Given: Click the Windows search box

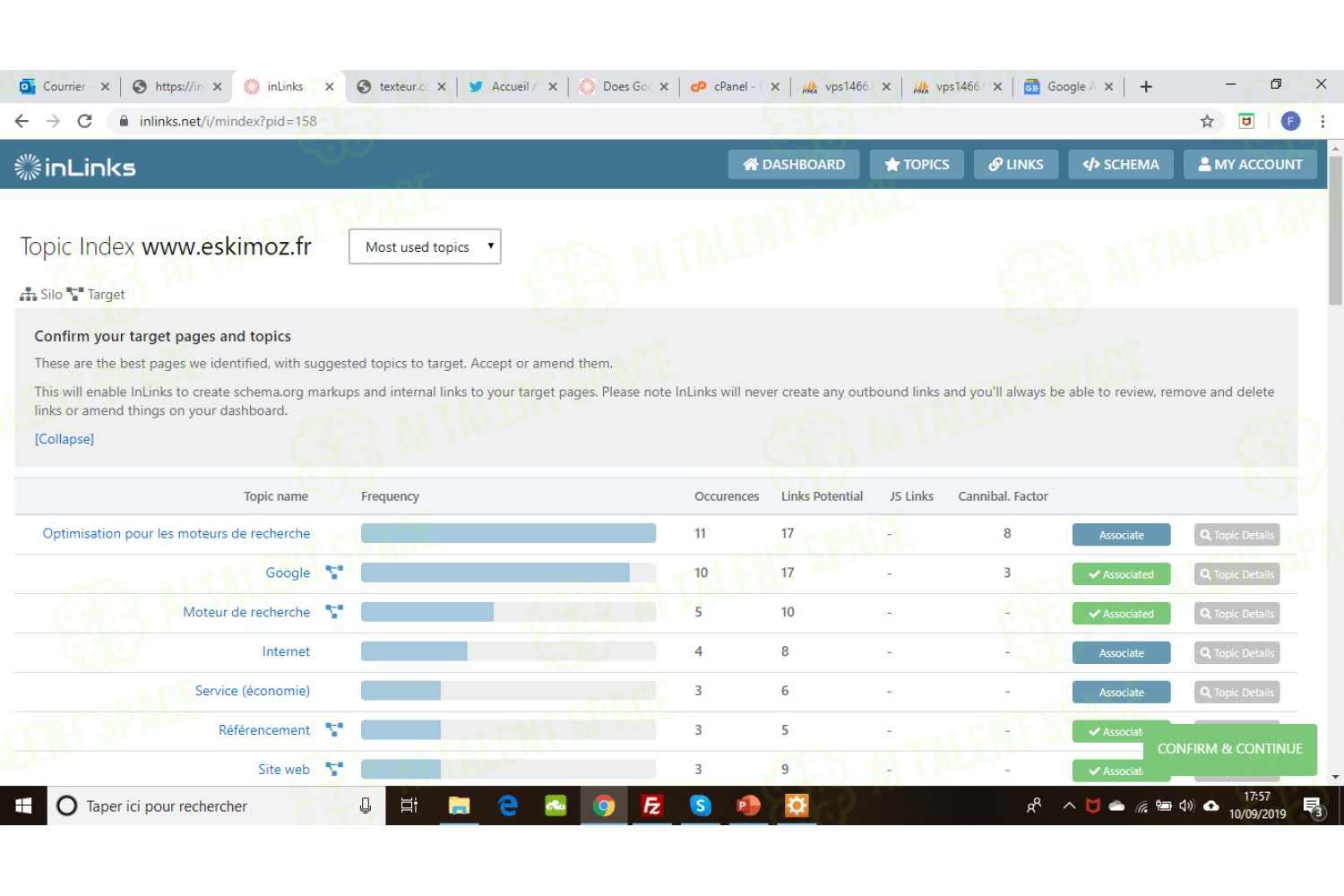Looking at the screenshot, I should pyautogui.click(x=216, y=806).
